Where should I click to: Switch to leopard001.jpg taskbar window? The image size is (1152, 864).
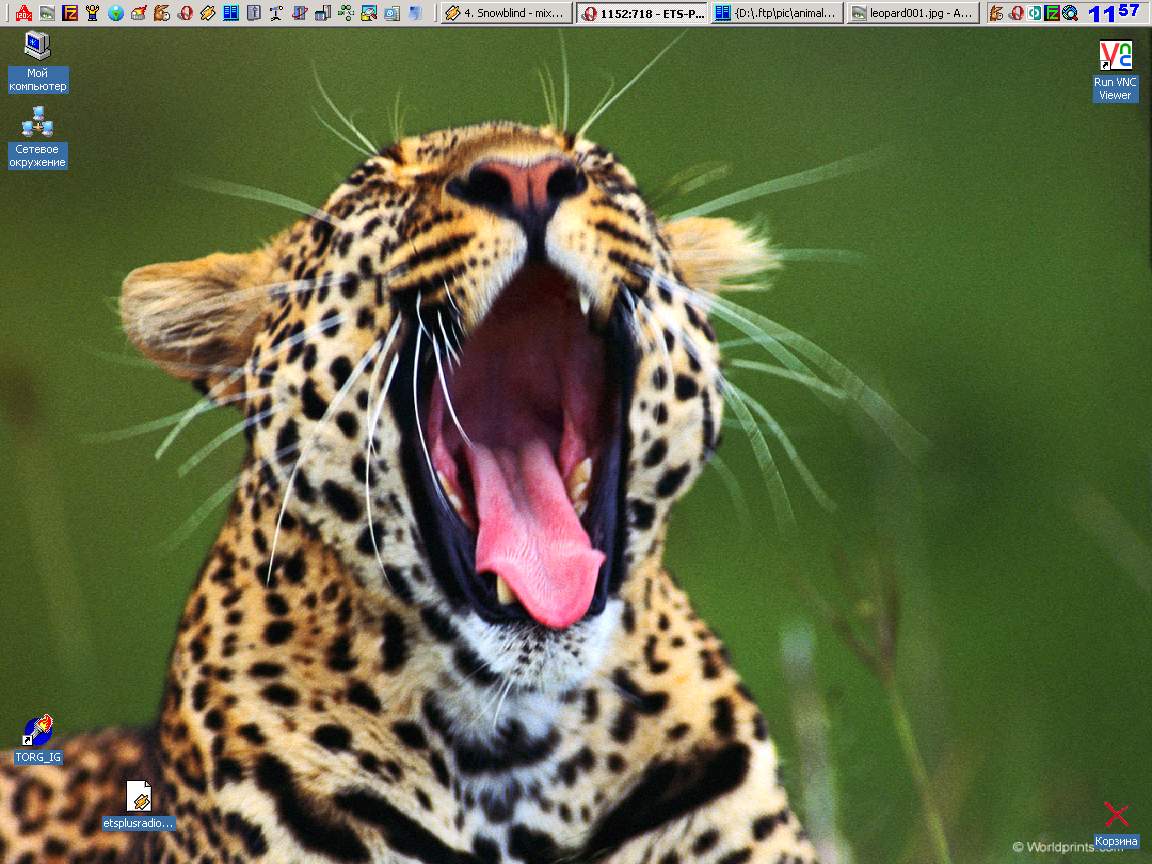pos(912,13)
